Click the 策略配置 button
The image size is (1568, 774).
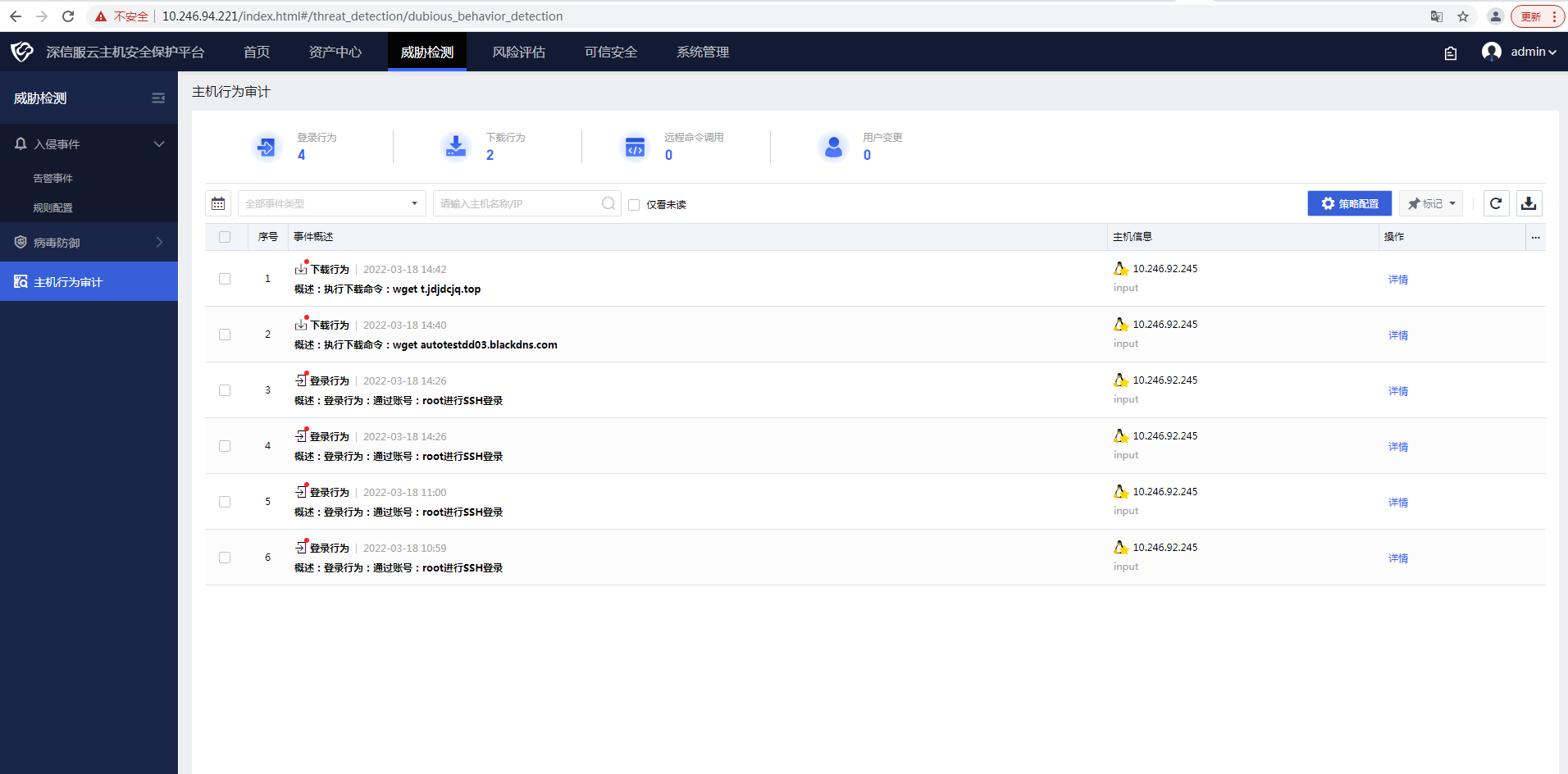click(1350, 203)
